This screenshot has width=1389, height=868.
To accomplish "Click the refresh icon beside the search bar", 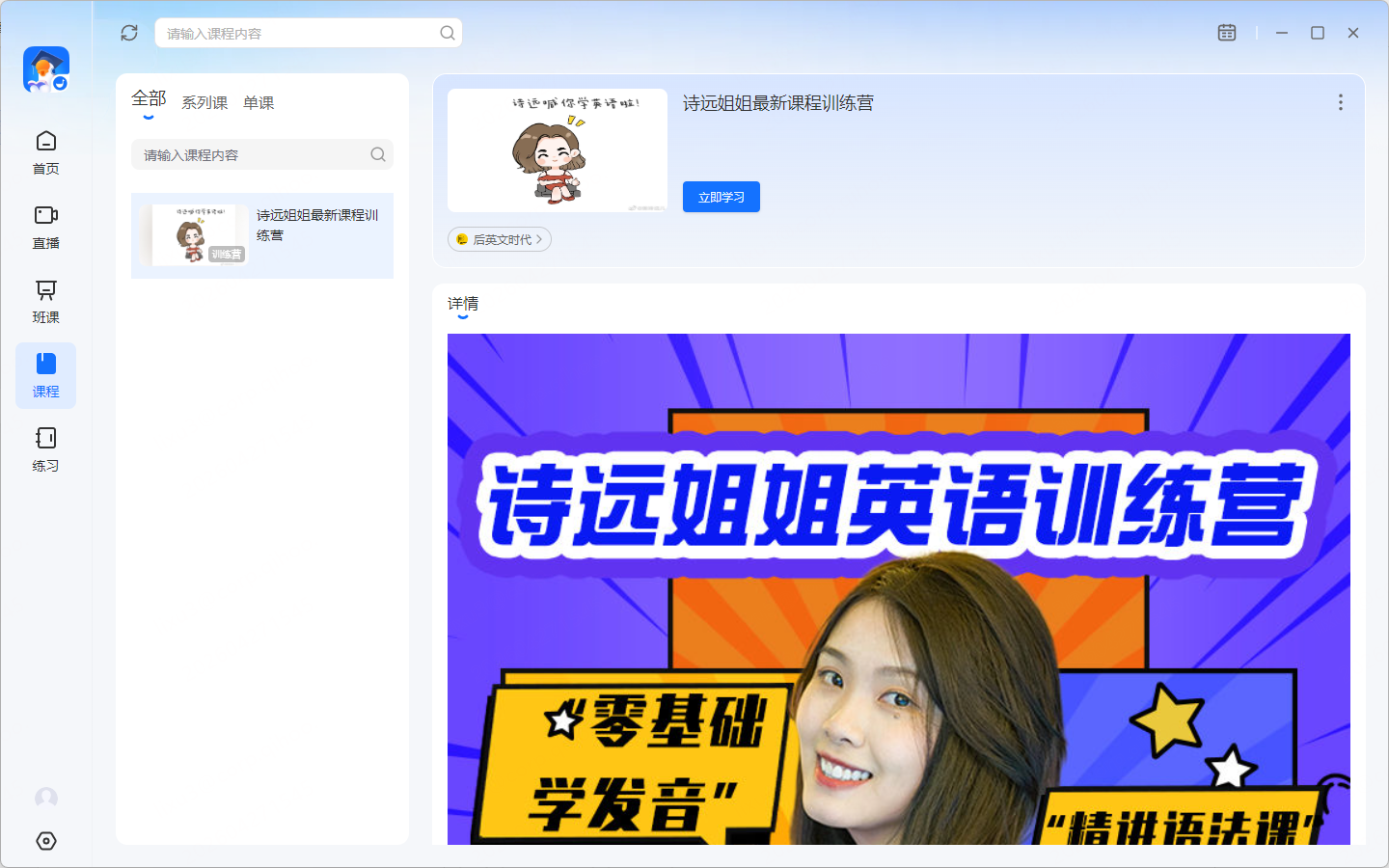I will point(129,33).
